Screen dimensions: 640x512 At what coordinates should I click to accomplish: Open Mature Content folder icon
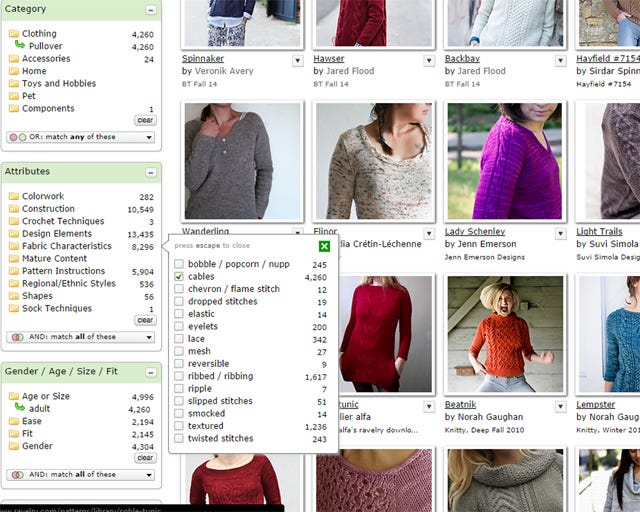click(14, 258)
